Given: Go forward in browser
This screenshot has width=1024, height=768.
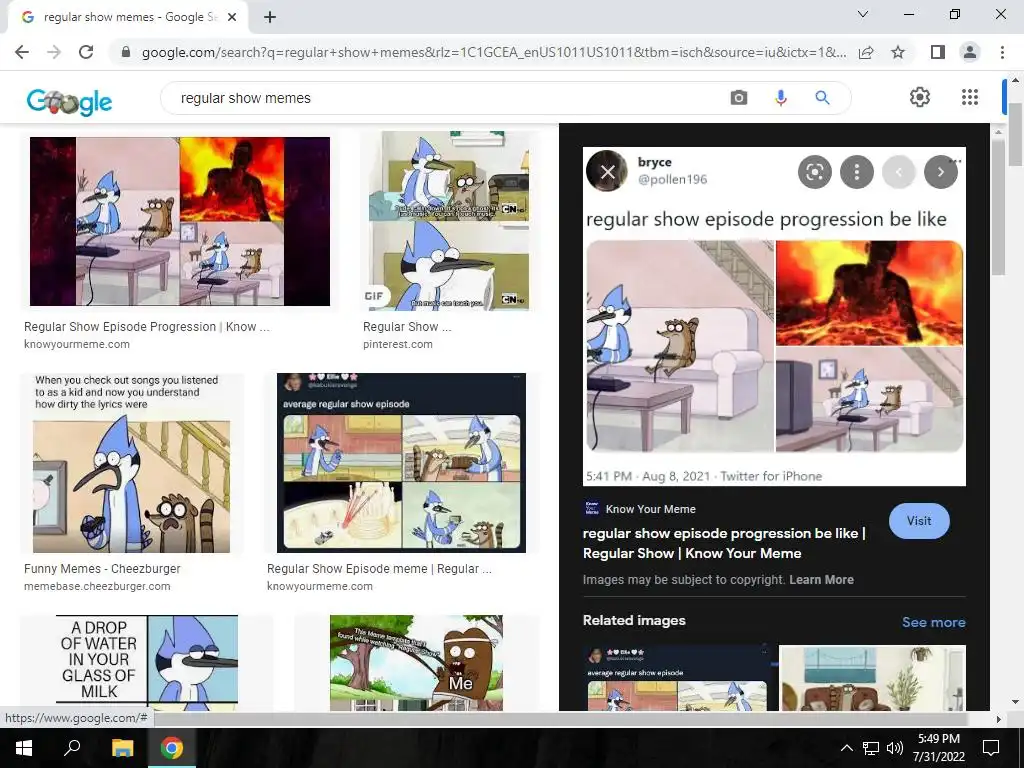Looking at the screenshot, I should pos(54,52).
